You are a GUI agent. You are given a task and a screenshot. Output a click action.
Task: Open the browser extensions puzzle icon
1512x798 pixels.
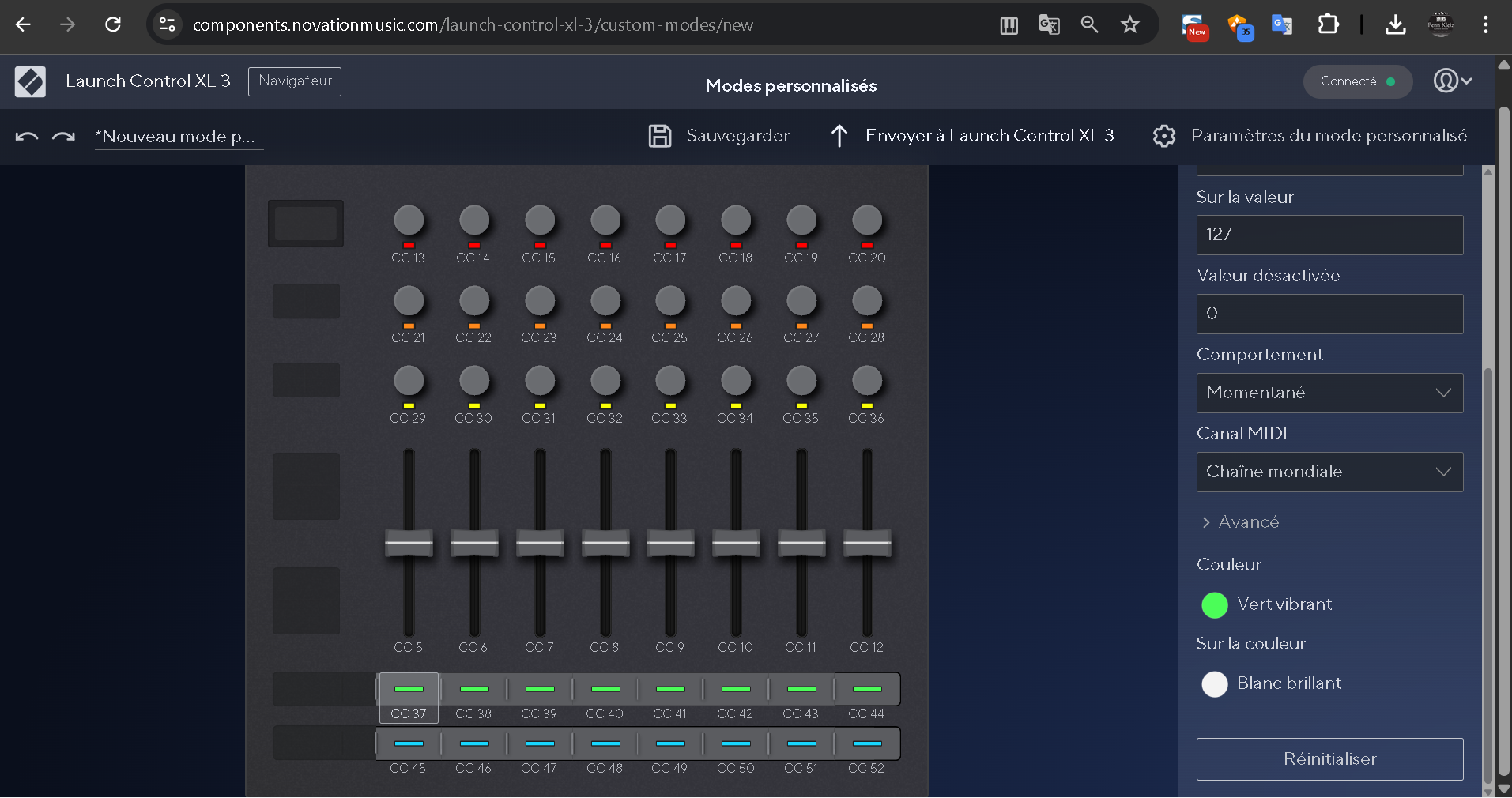tap(1328, 24)
